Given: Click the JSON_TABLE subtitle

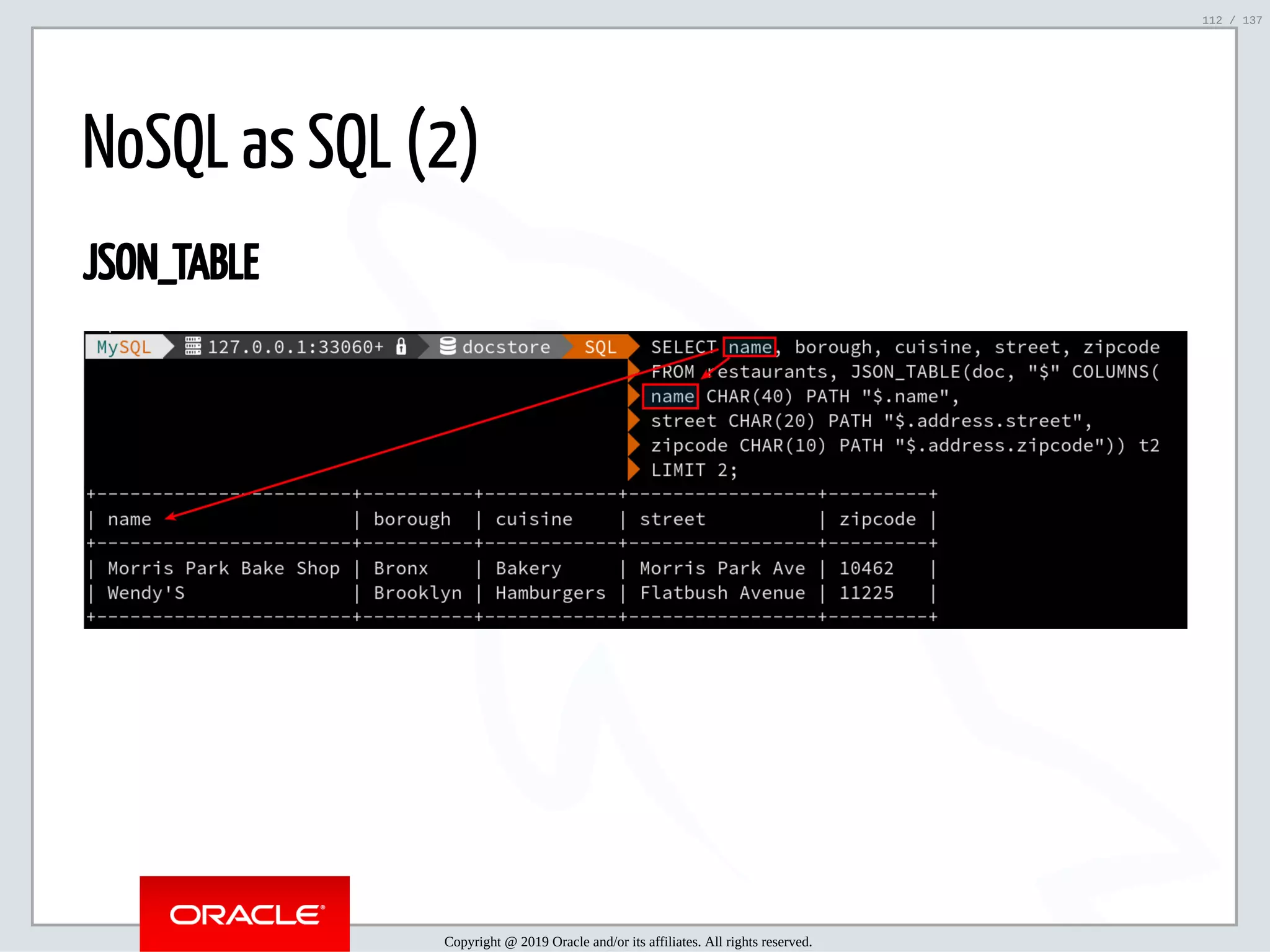Looking at the screenshot, I should (171, 263).
